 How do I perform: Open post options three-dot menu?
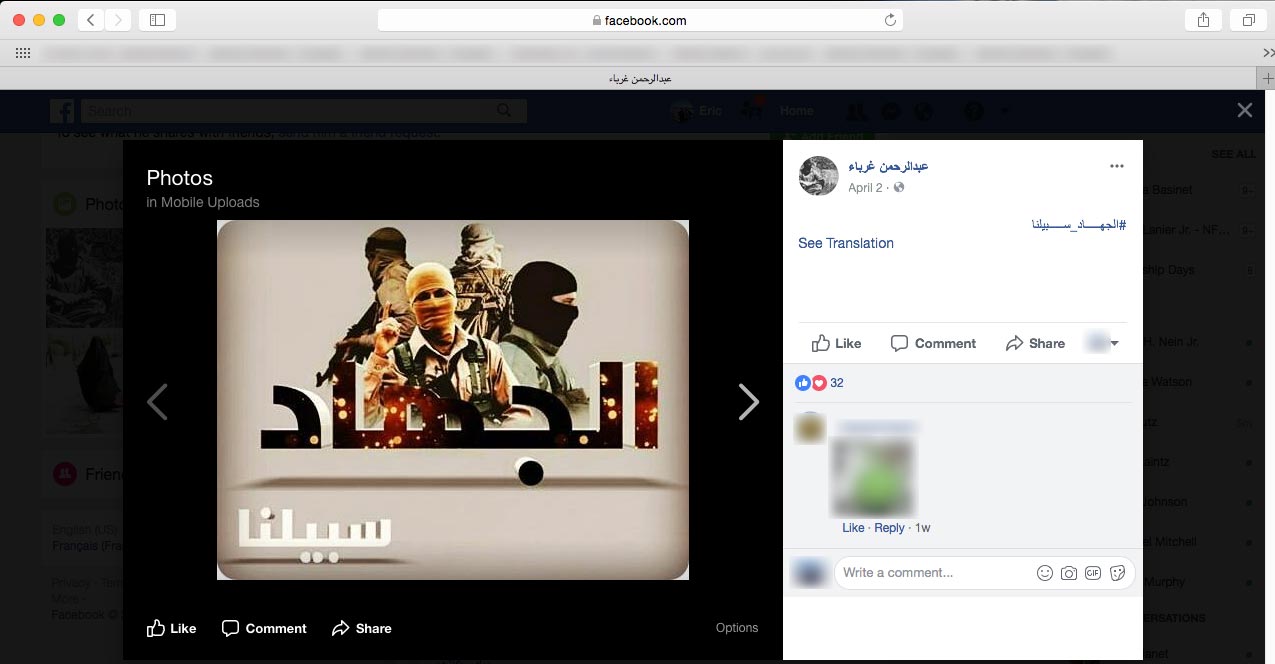(x=1116, y=166)
